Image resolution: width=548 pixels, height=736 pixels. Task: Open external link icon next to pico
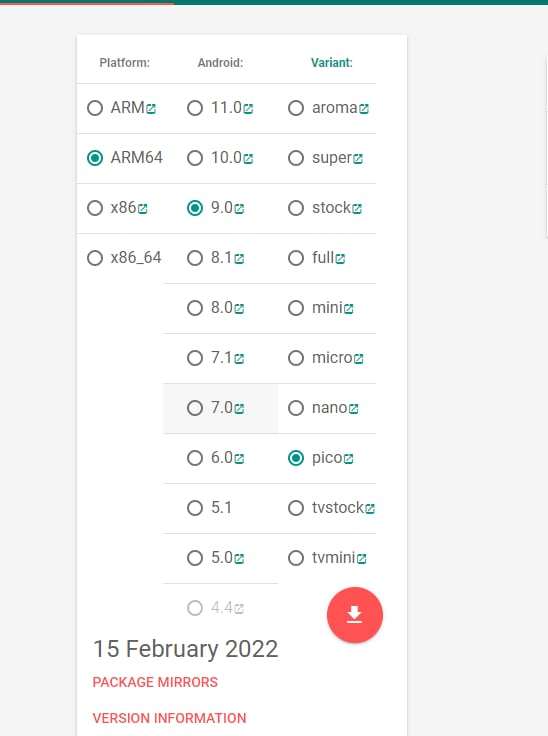pyautogui.click(x=348, y=459)
